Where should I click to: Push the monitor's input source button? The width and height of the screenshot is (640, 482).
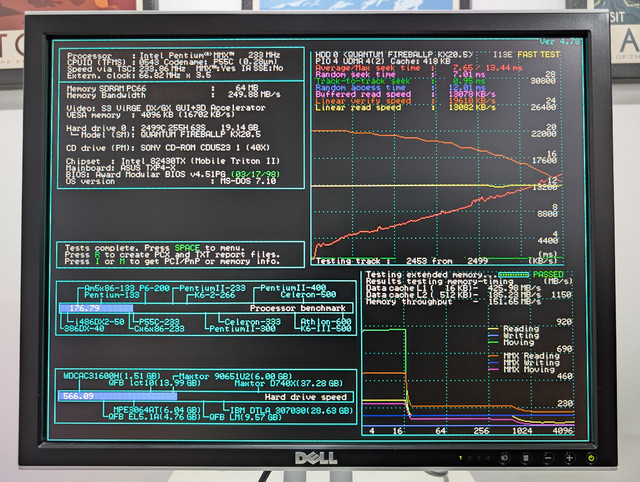505,458
